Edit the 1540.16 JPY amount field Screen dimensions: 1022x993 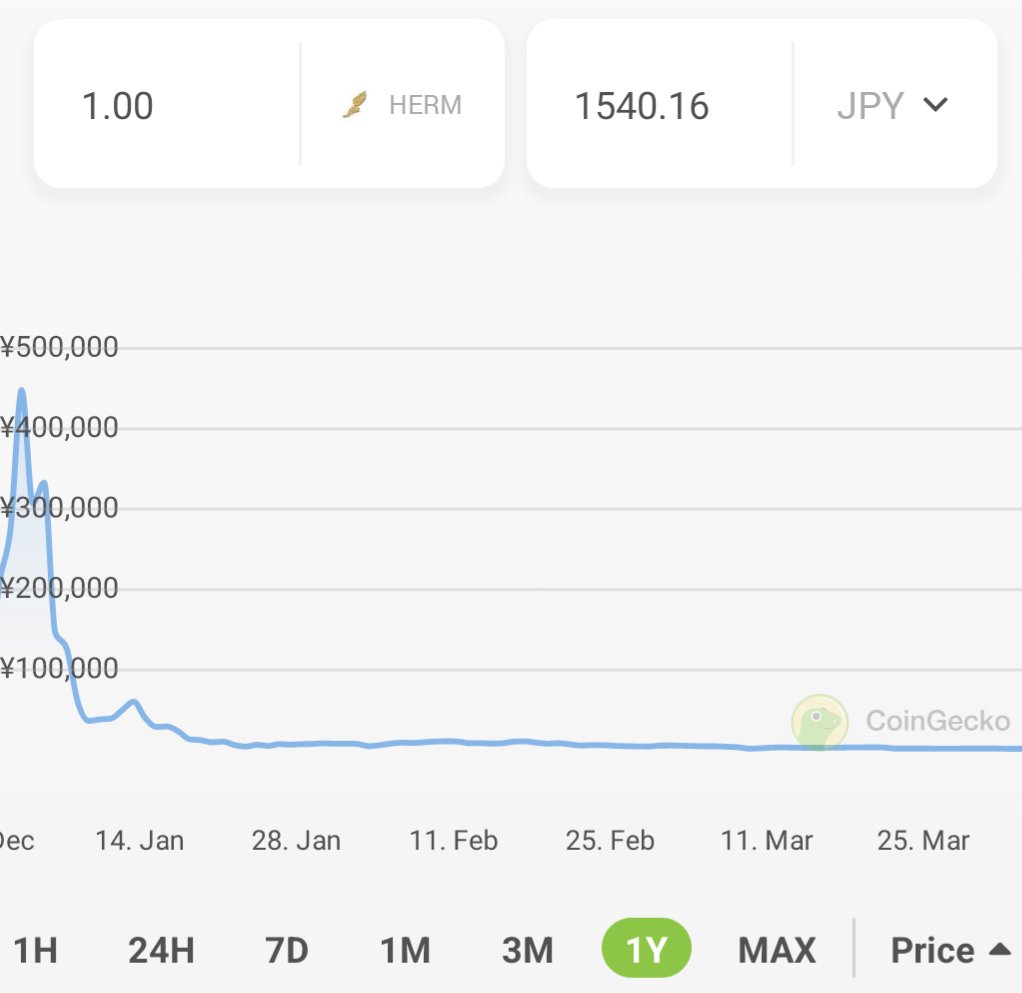click(x=660, y=105)
